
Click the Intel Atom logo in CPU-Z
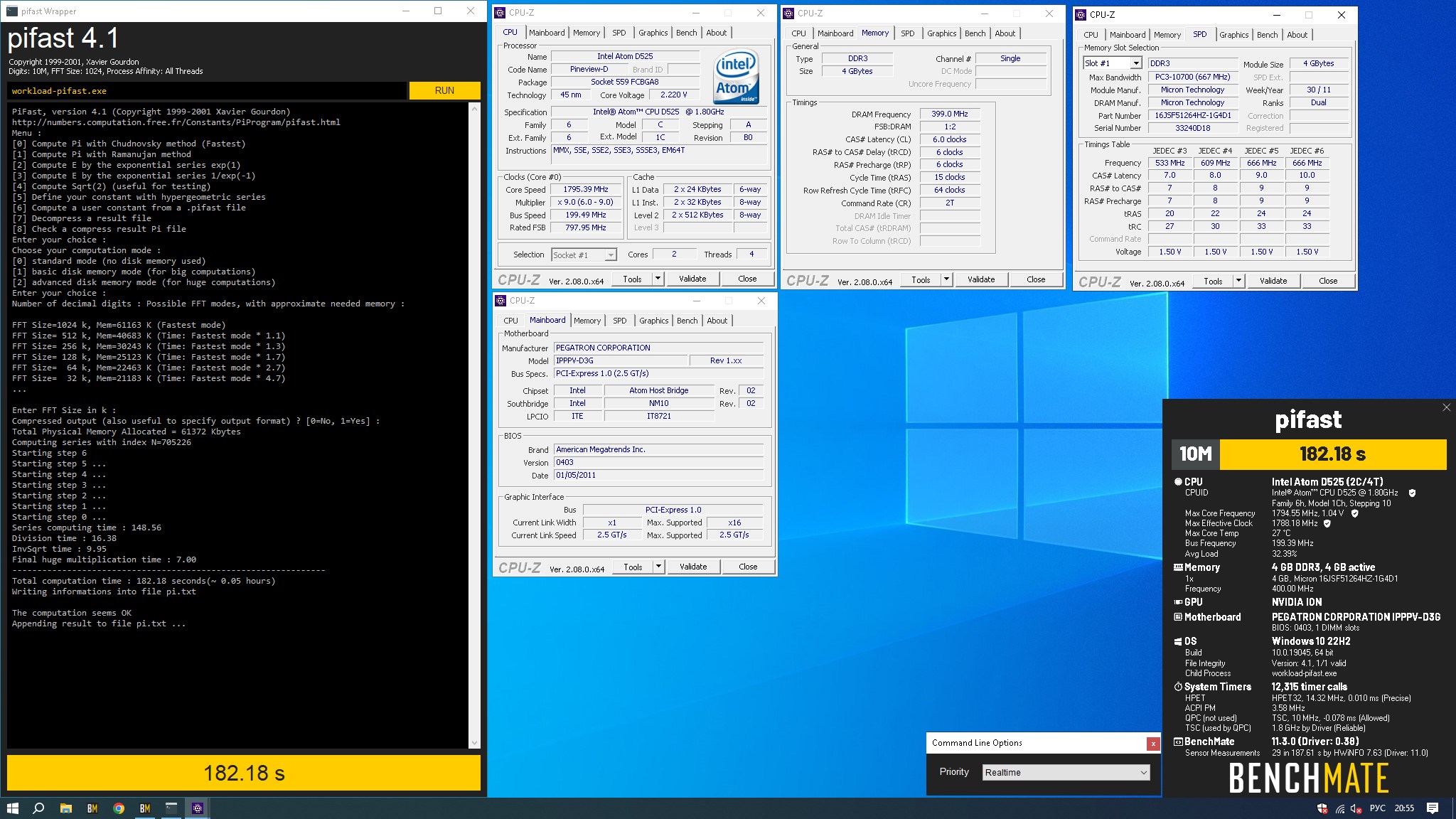tap(736, 77)
